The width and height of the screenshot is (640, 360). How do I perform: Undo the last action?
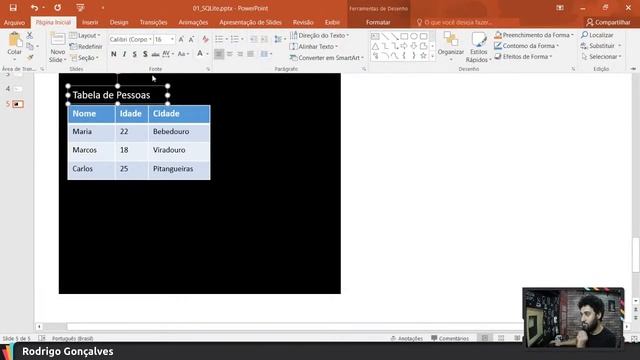tap(34, 8)
